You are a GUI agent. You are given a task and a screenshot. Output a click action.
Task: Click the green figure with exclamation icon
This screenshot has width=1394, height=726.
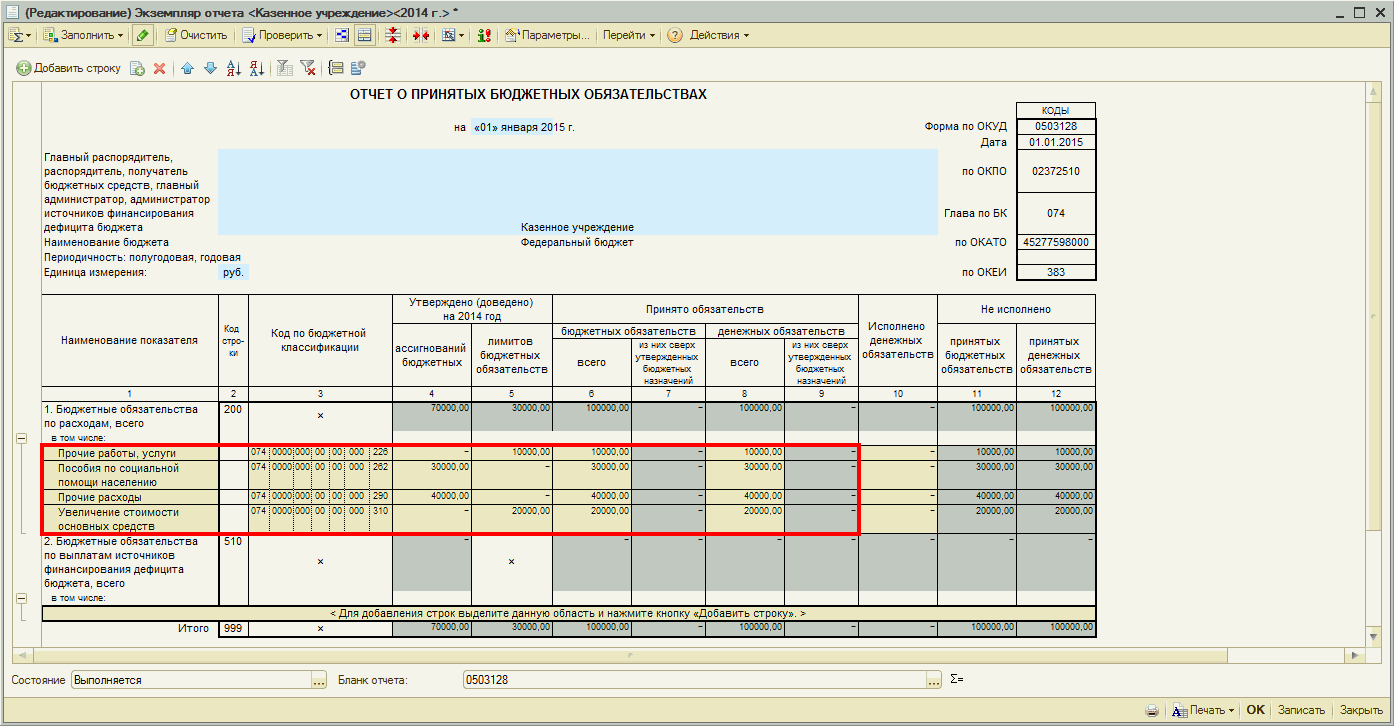coord(484,35)
